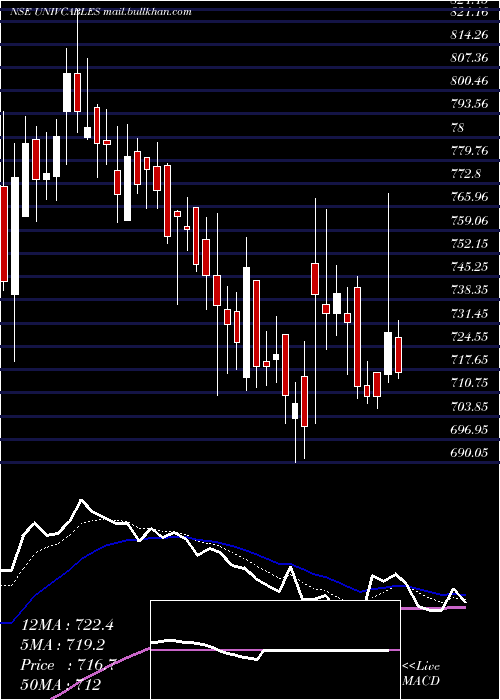Viewport: 500px width, 700px height.
Task: Select the 759.06 price axis label
Action: (469, 221)
